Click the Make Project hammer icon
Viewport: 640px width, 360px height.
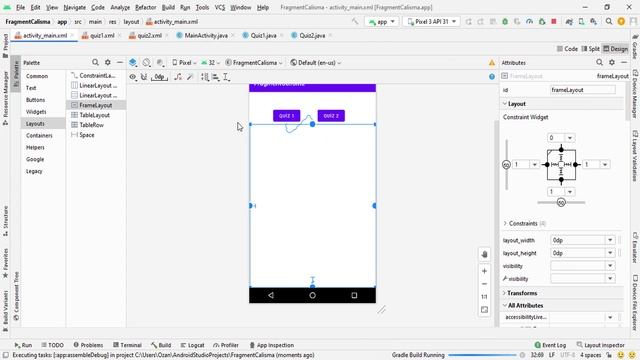(355, 22)
